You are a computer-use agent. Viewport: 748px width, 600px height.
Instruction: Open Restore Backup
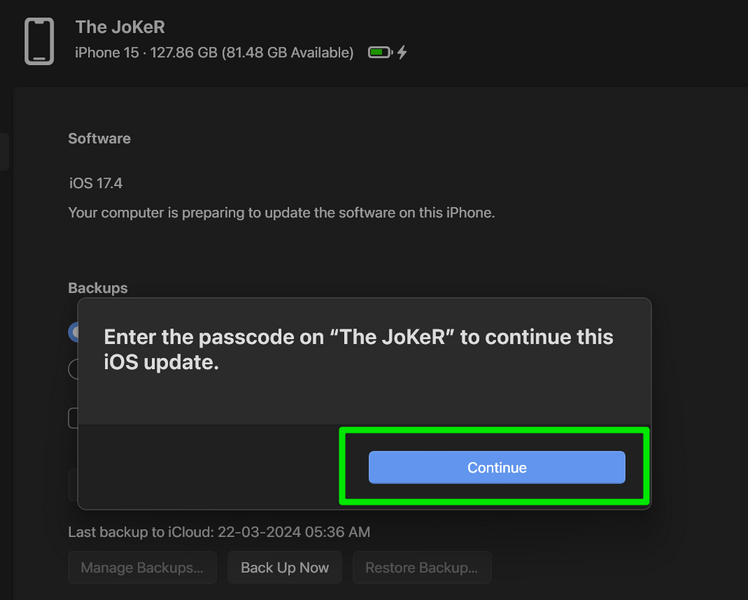click(x=422, y=568)
